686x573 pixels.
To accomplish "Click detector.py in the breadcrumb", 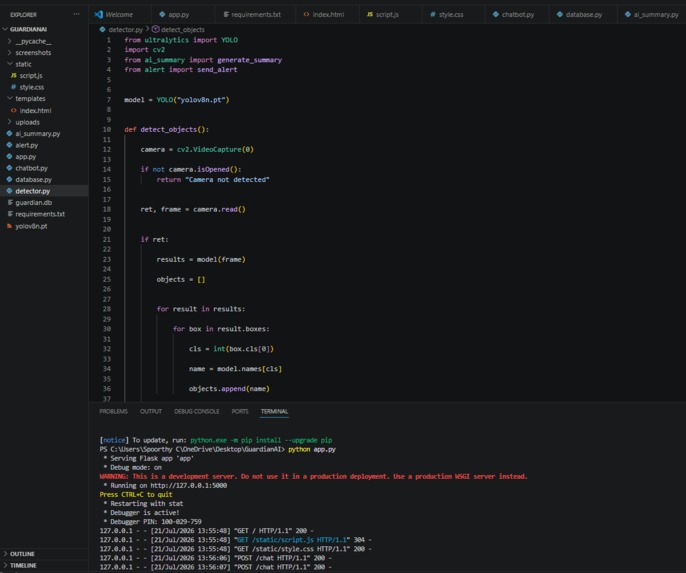I will tap(126, 30).
